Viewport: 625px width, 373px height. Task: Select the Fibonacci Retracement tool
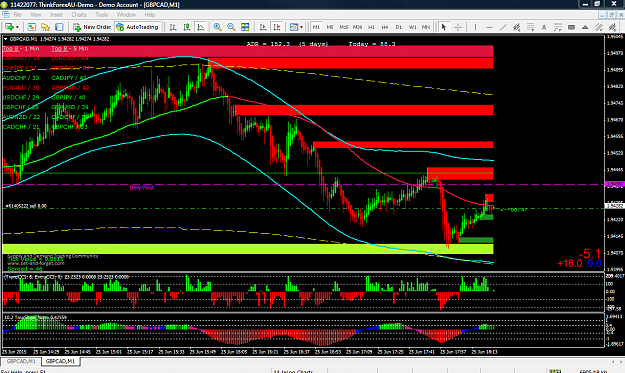(530, 27)
